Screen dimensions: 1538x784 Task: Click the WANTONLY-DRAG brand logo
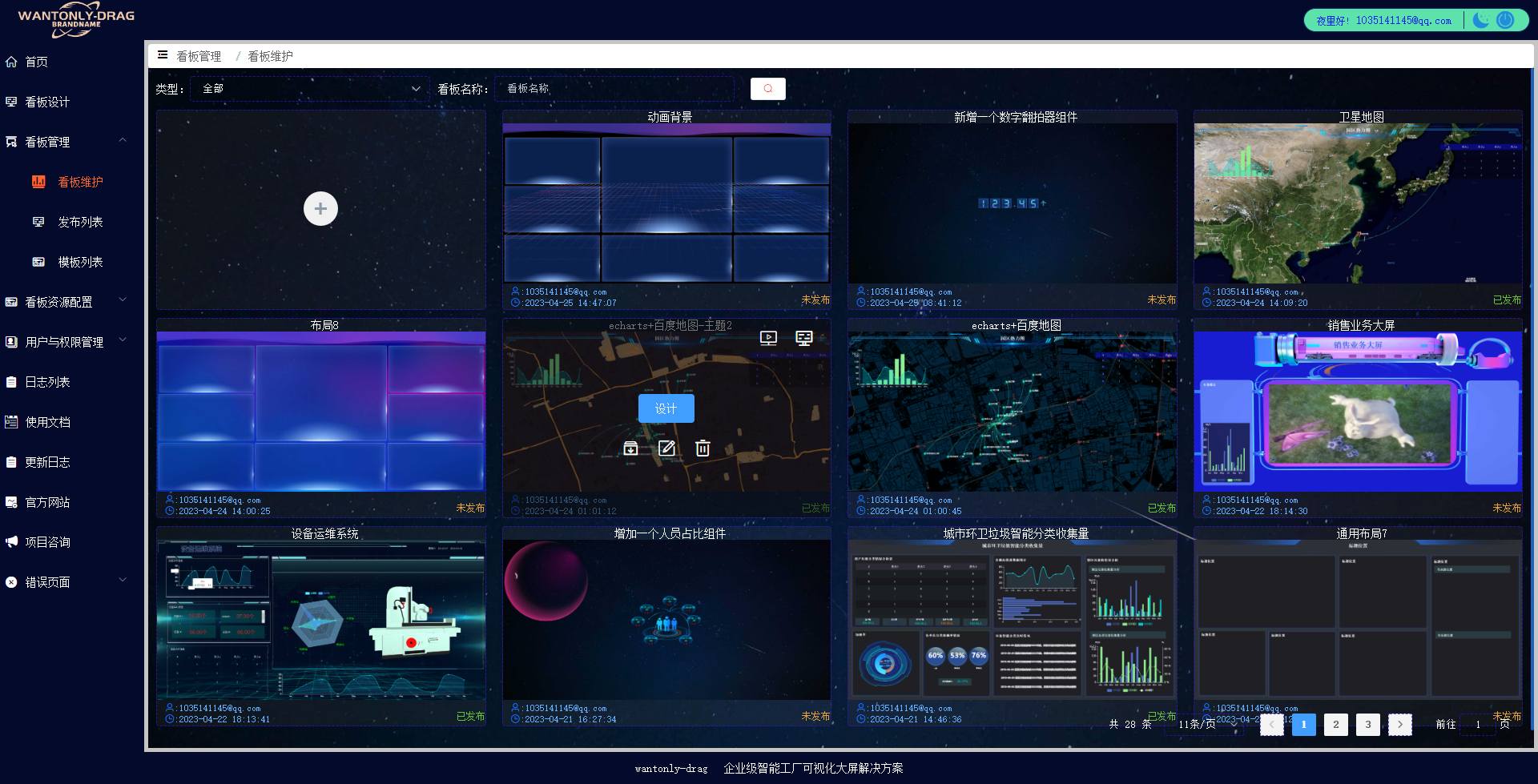point(76,20)
